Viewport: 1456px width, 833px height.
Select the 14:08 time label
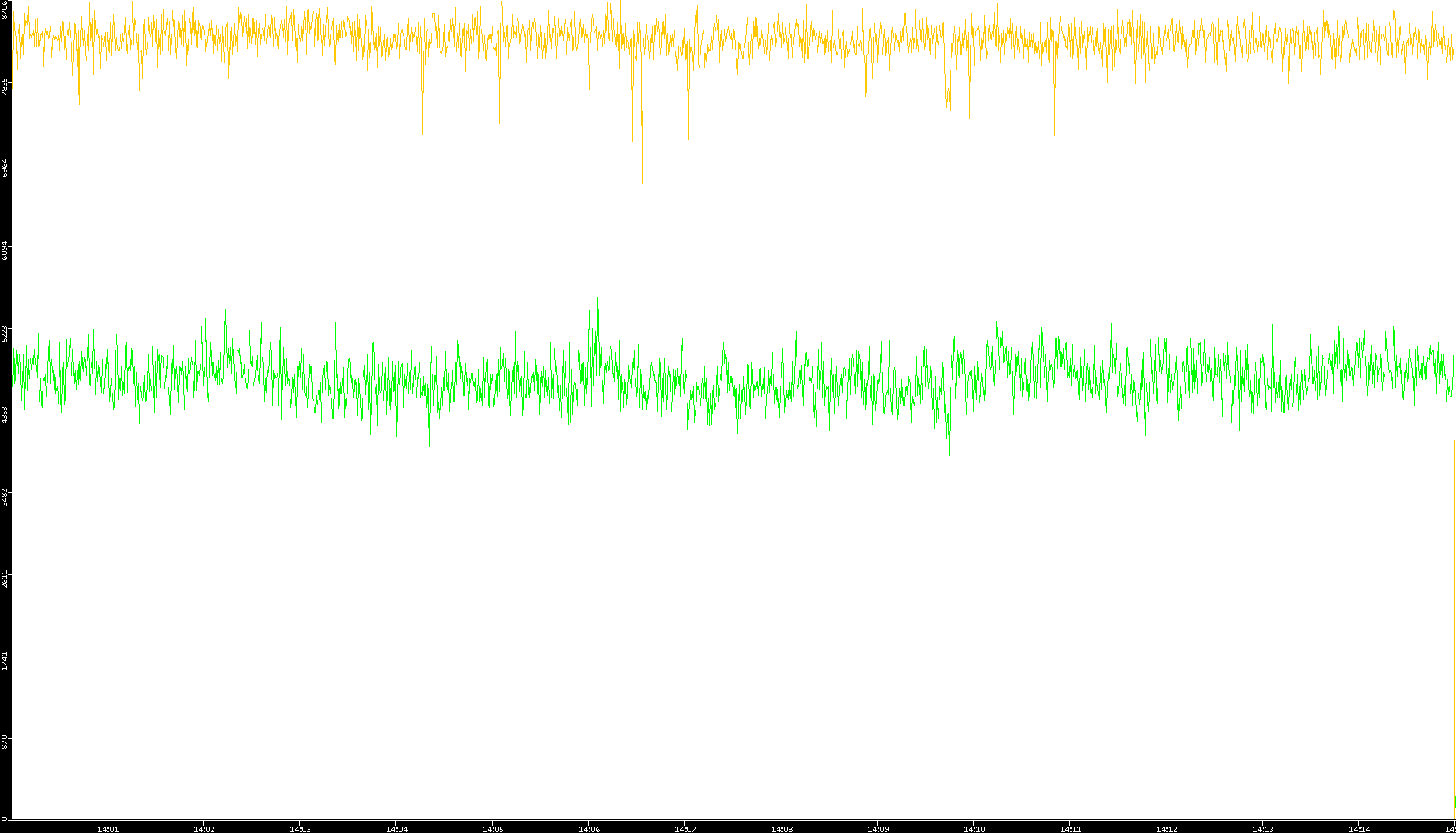782,829
